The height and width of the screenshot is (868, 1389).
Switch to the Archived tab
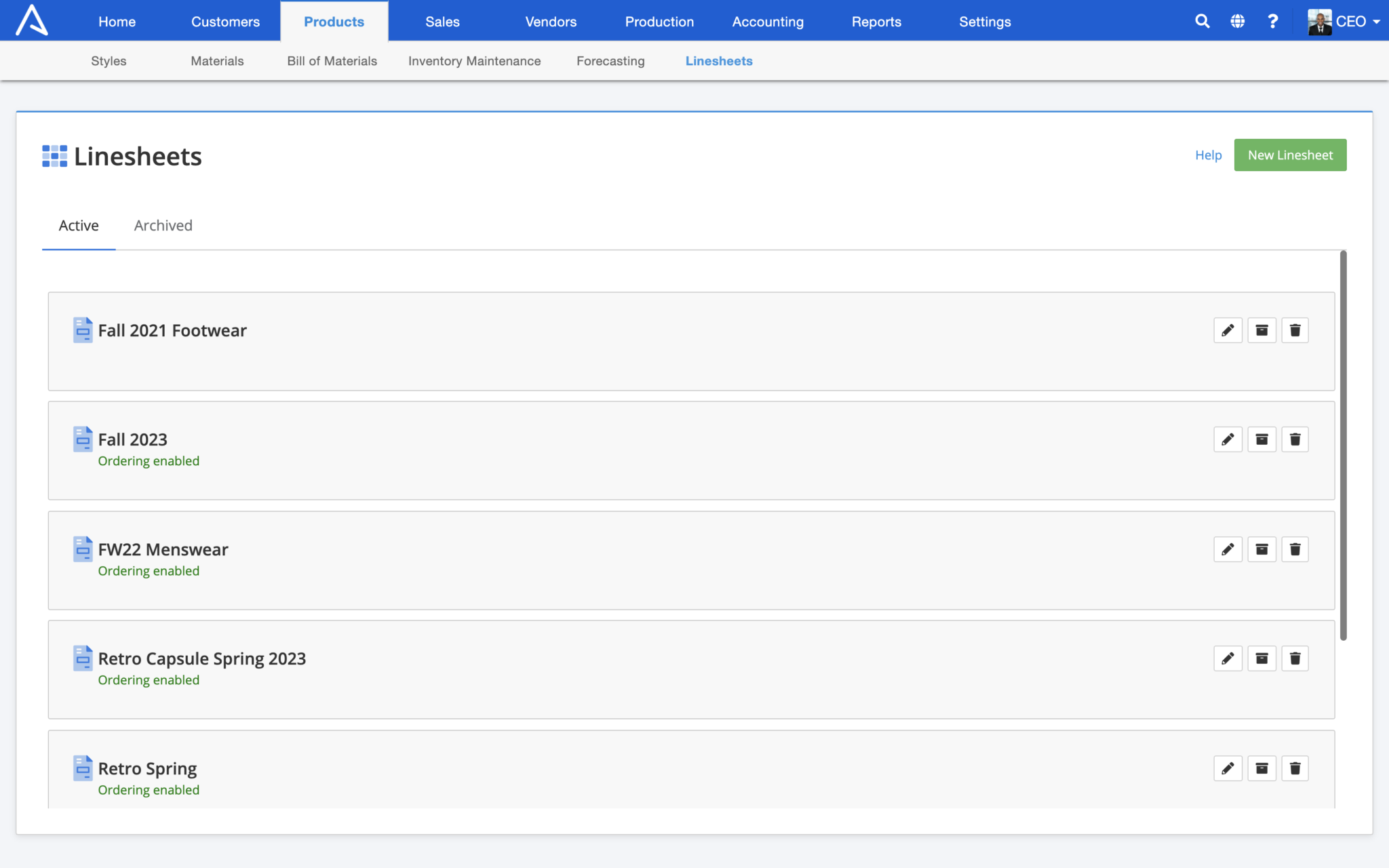(163, 225)
